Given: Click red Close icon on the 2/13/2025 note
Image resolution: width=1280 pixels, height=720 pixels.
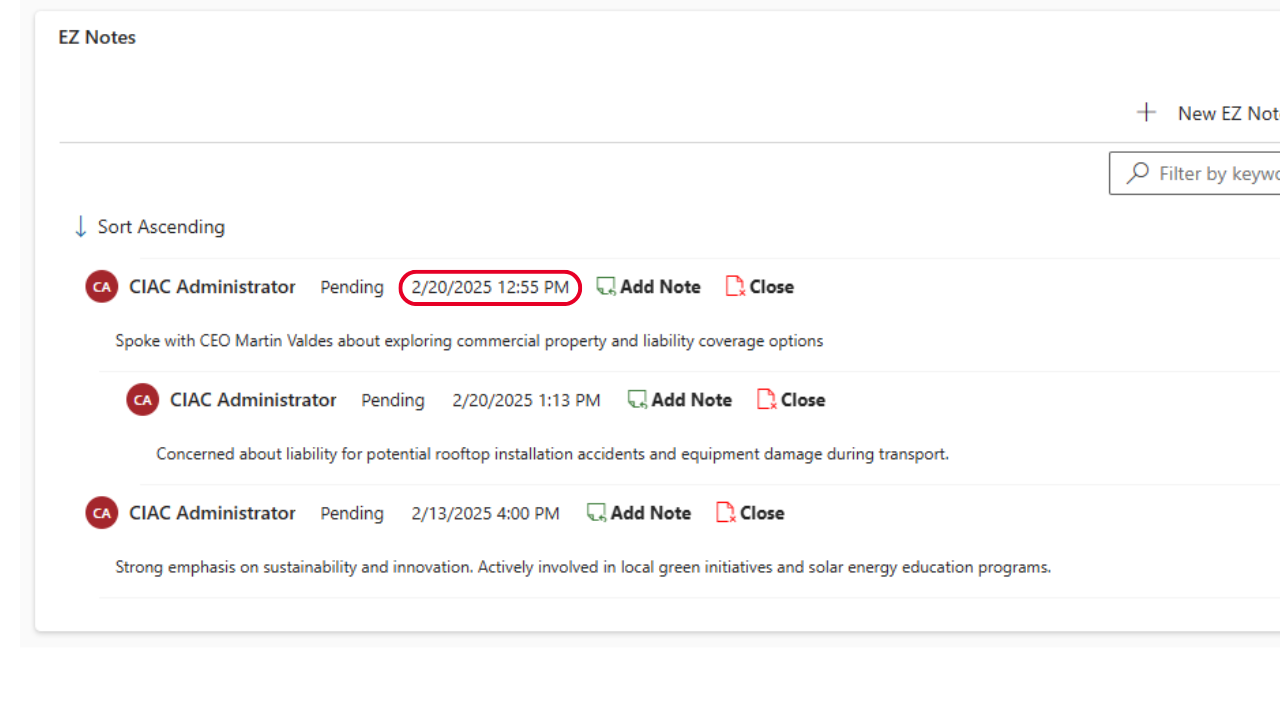Looking at the screenshot, I should (725, 513).
